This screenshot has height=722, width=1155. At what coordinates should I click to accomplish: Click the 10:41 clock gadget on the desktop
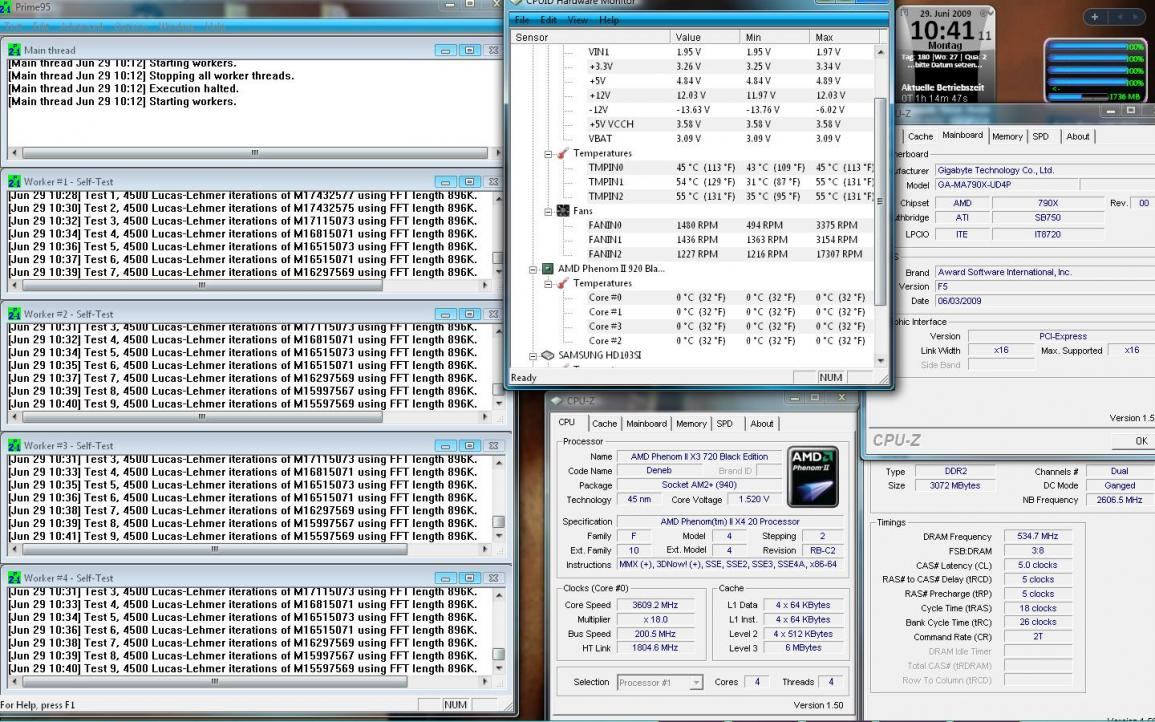945,54
